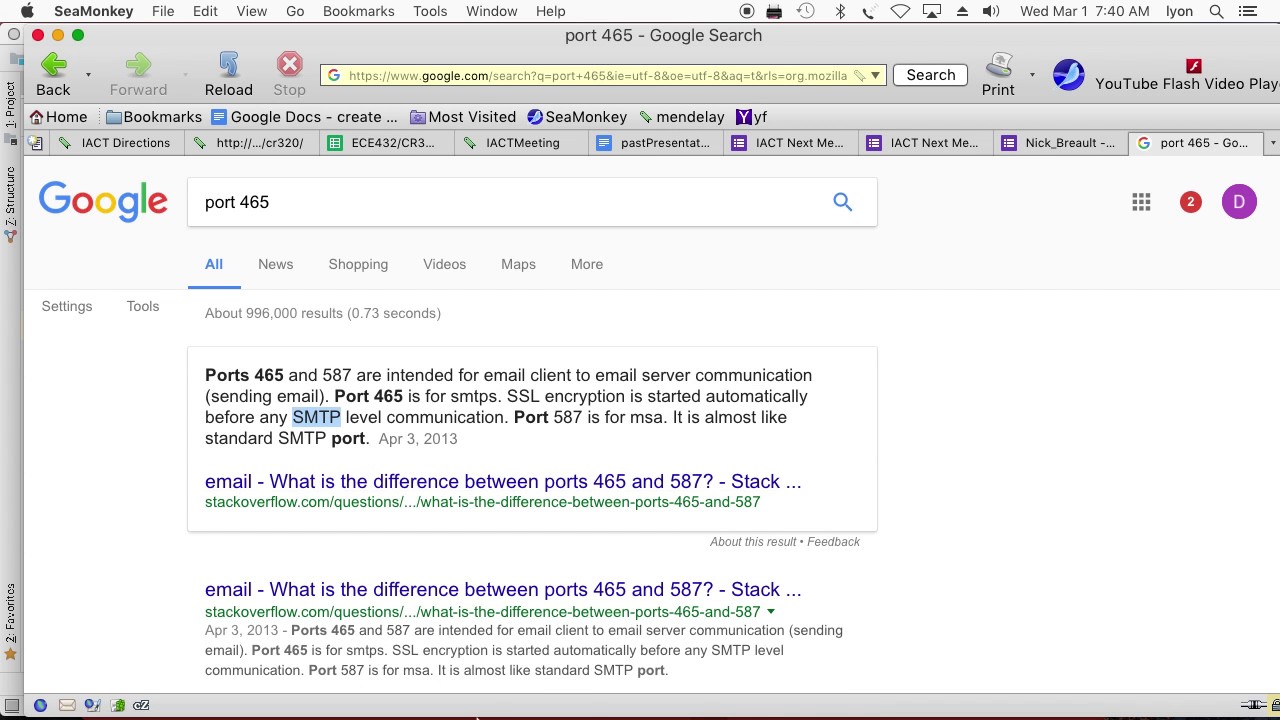Open second Stack Overflow result link
The width and height of the screenshot is (1280, 720).
(x=503, y=589)
